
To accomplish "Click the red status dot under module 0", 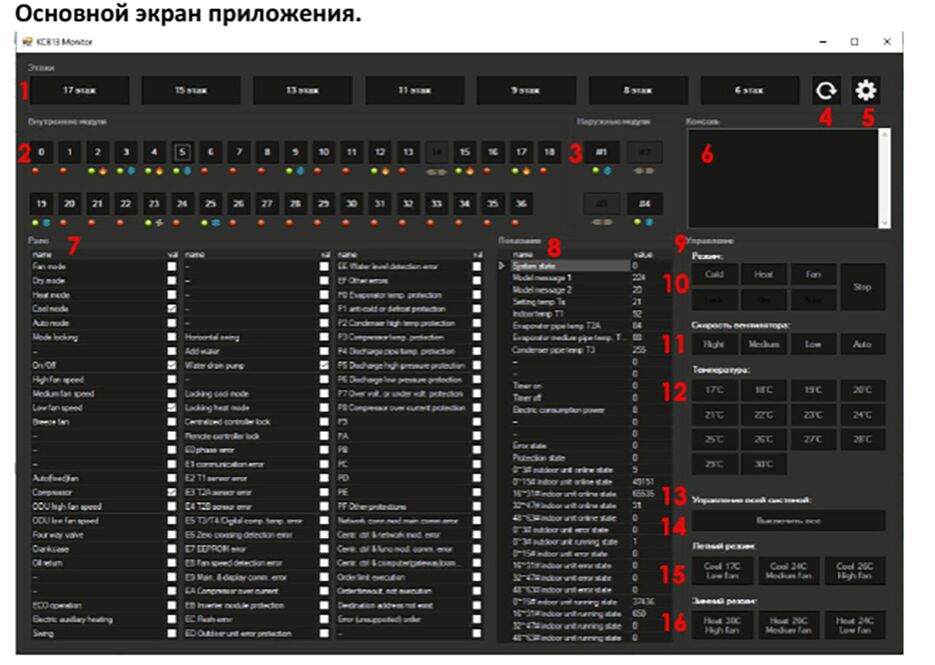I will pyautogui.click(x=35, y=171).
